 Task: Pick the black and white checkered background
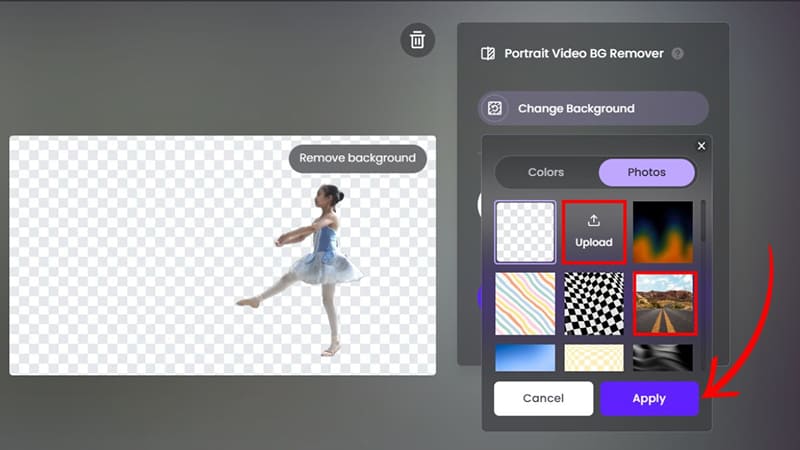point(594,303)
